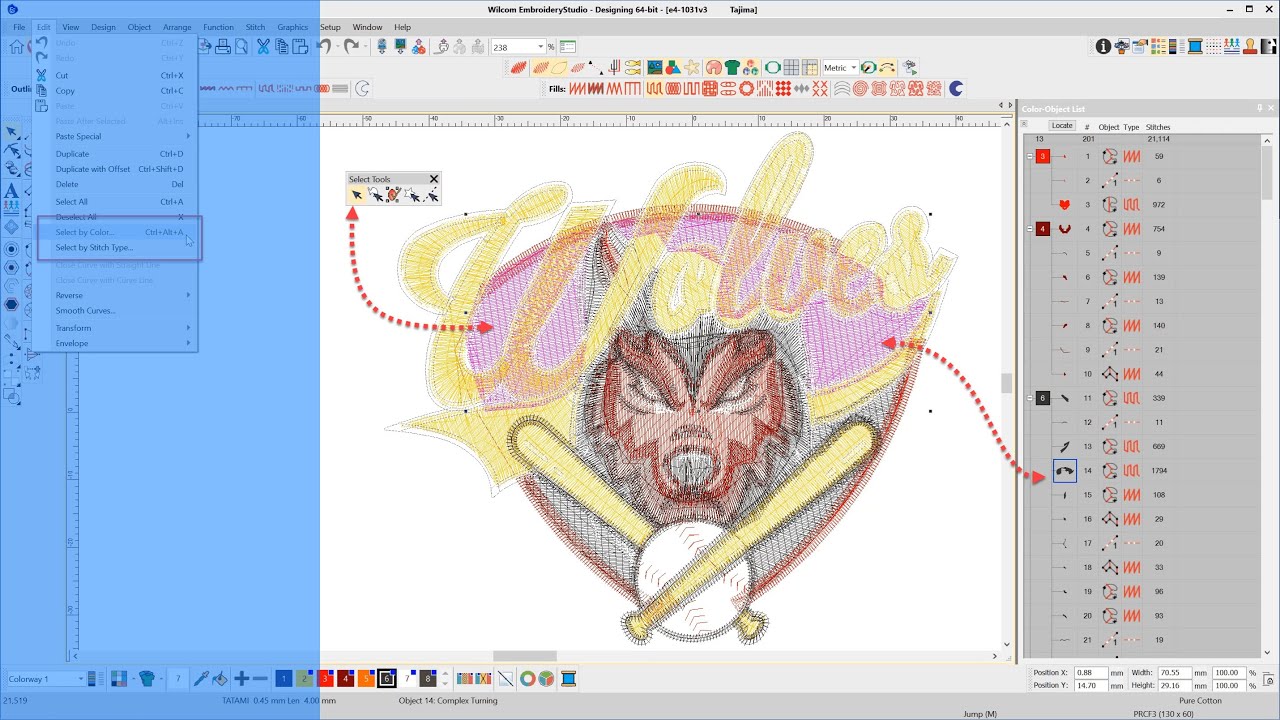
Task: Click the thread spool icon at bottom
Action: 568,679
